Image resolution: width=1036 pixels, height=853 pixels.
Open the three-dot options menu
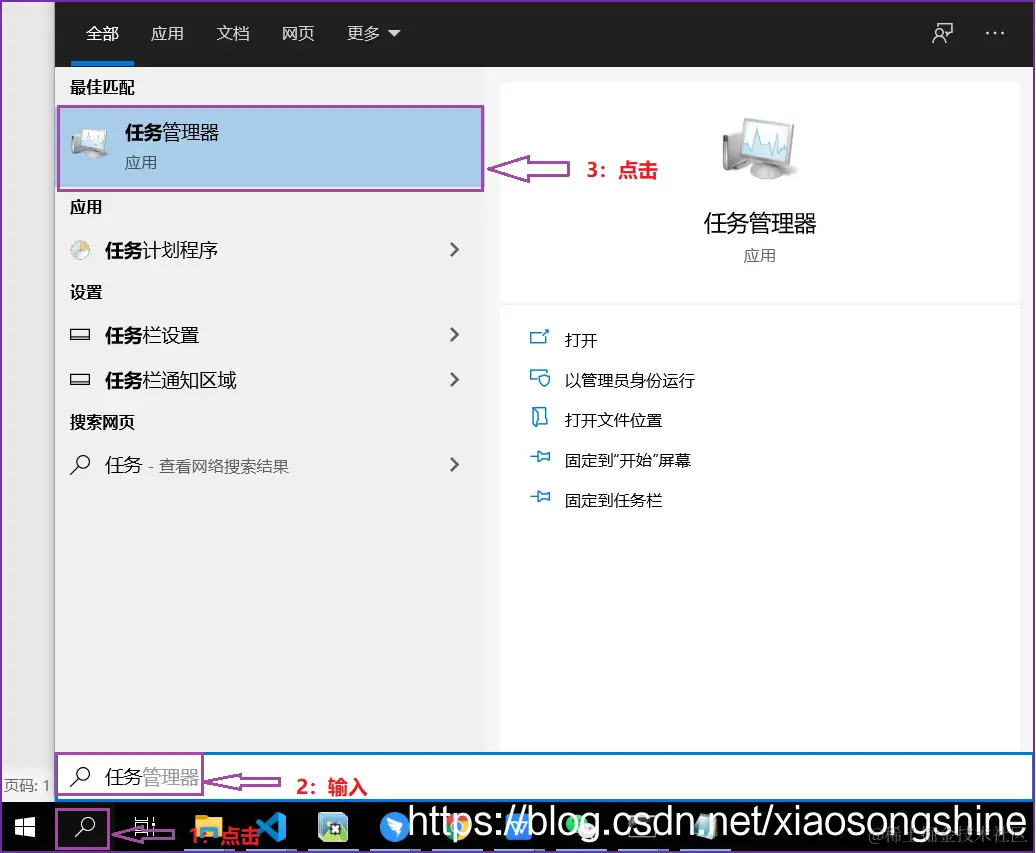(x=994, y=33)
